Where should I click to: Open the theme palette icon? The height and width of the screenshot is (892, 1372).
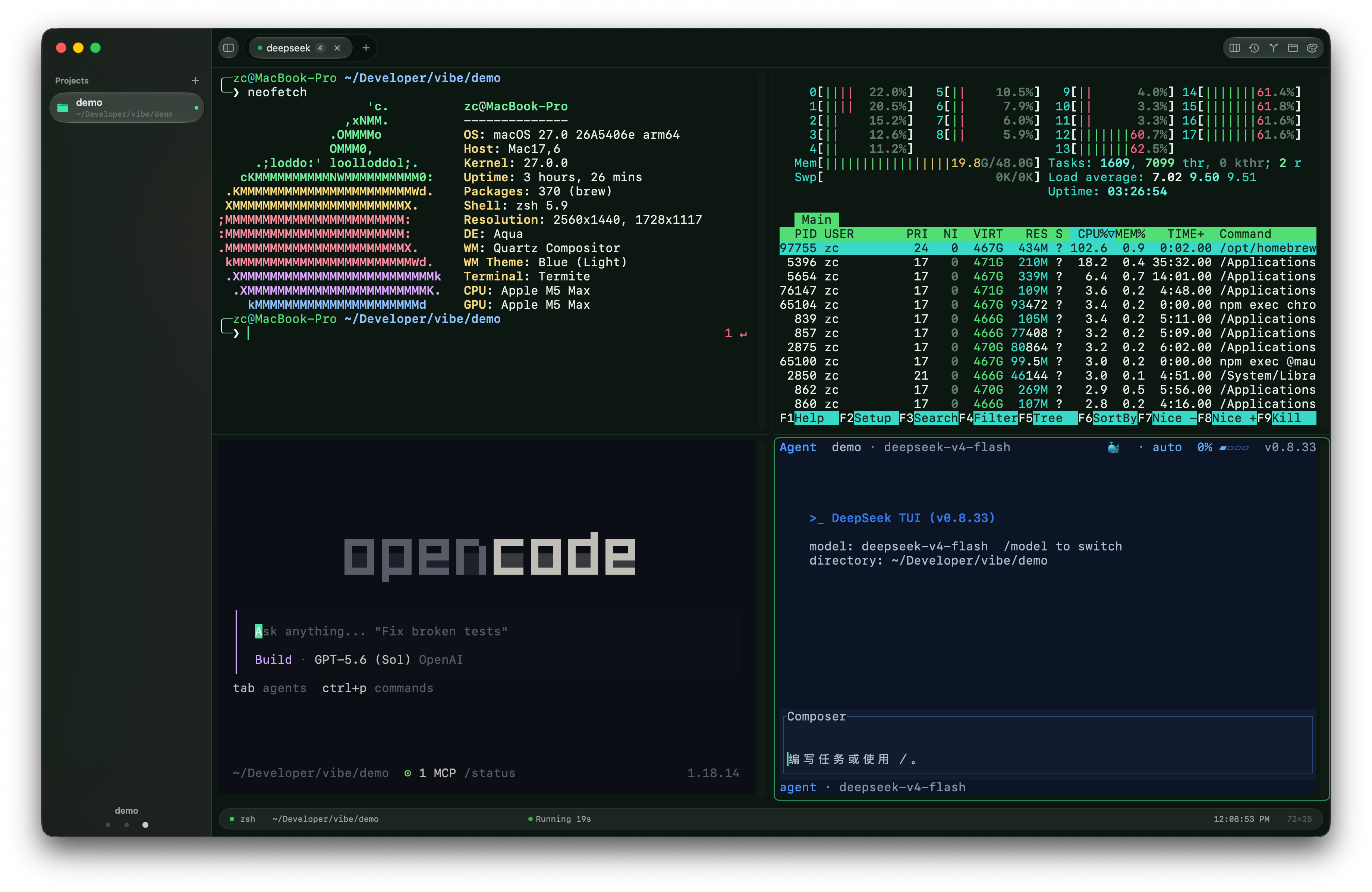[x=1312, y=48]
